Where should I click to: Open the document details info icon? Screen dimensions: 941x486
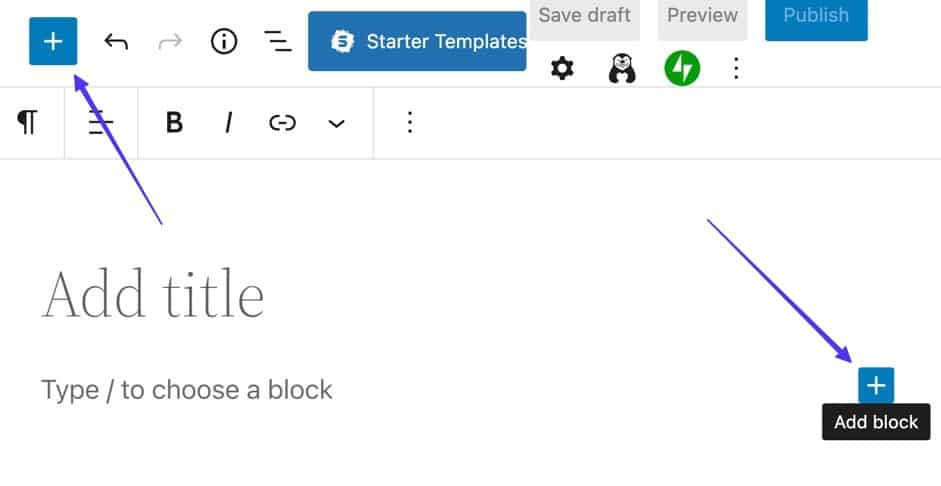[x=224, y=41]
